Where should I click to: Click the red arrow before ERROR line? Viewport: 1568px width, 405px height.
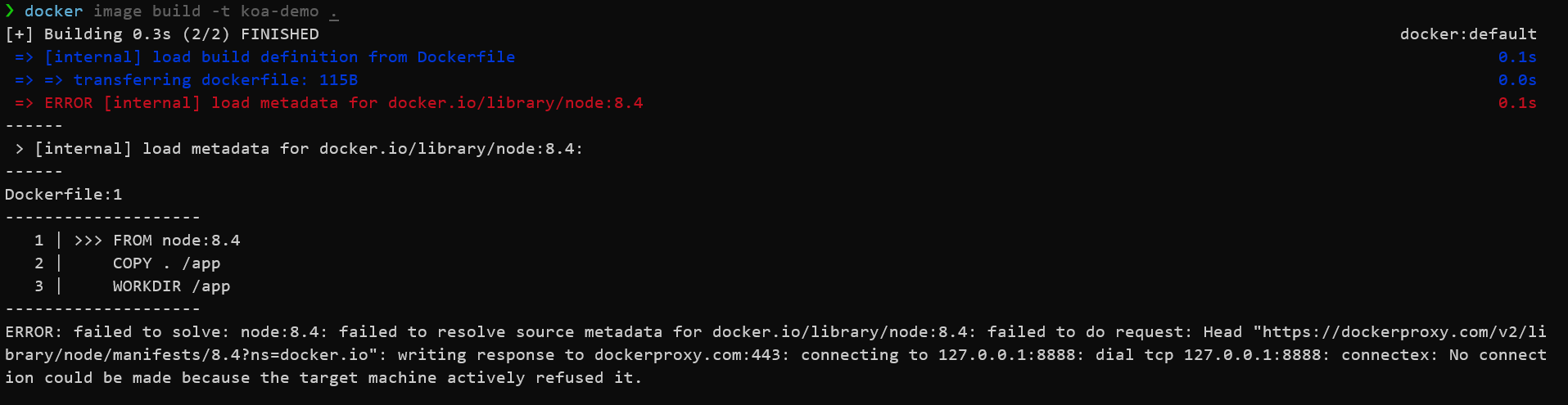point(24,103)
